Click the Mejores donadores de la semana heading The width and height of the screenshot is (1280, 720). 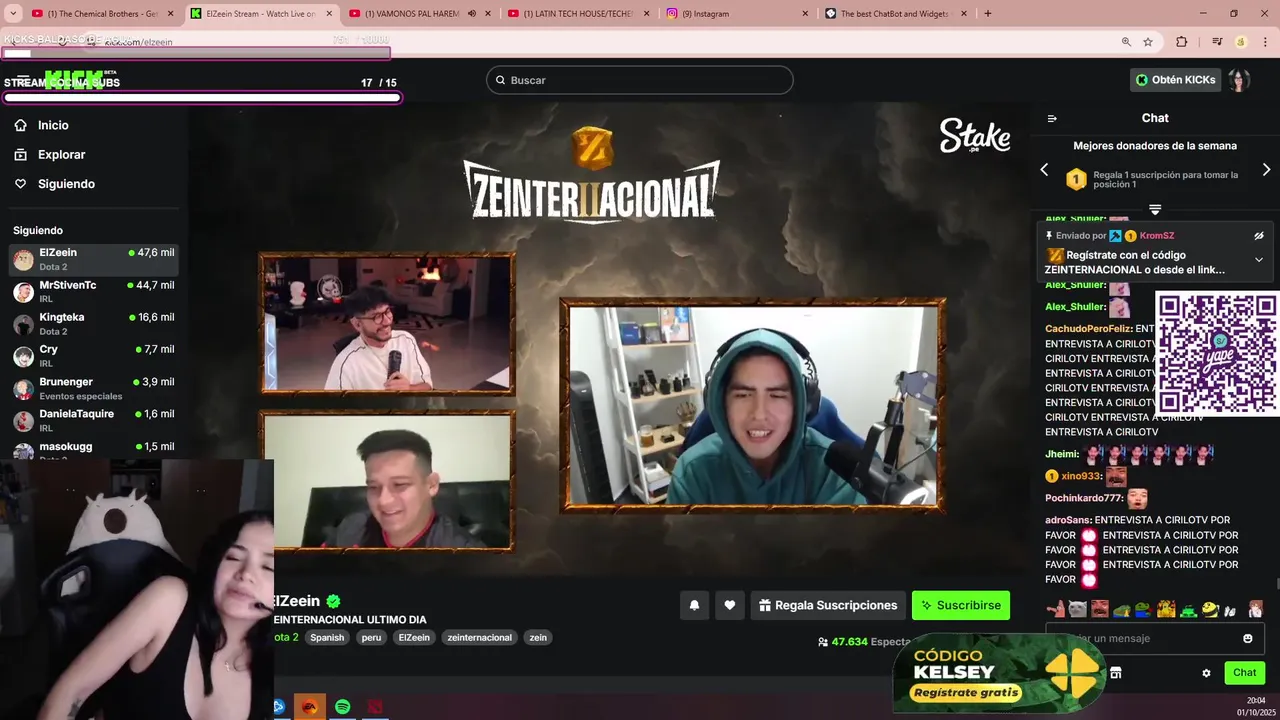[1155, 146]
